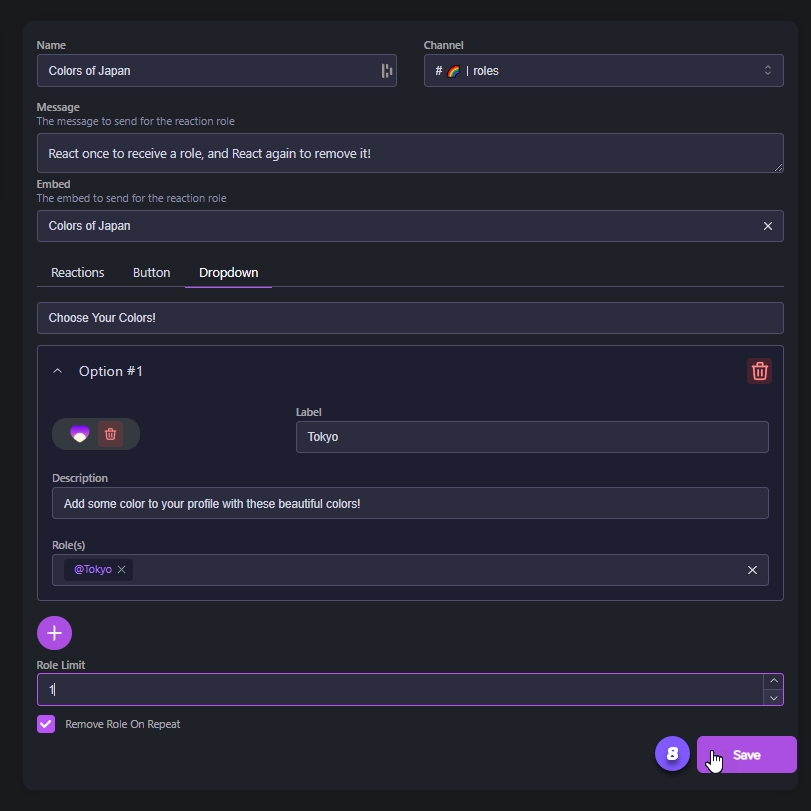Increase the Role Limit with up arrow
The image size is (811, 811).
coord(773,681)
